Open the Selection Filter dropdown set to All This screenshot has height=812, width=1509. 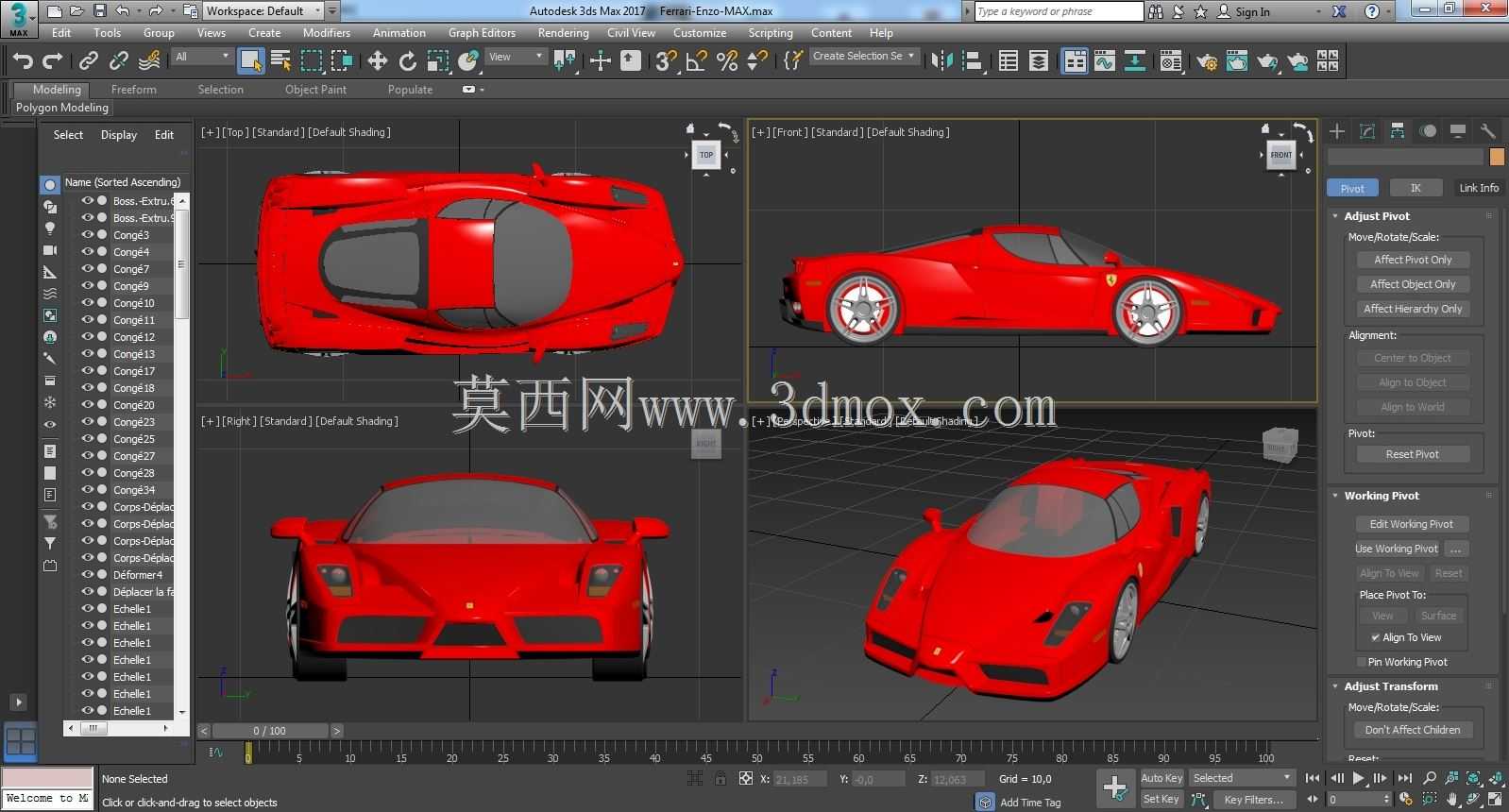tap(202, 57)
